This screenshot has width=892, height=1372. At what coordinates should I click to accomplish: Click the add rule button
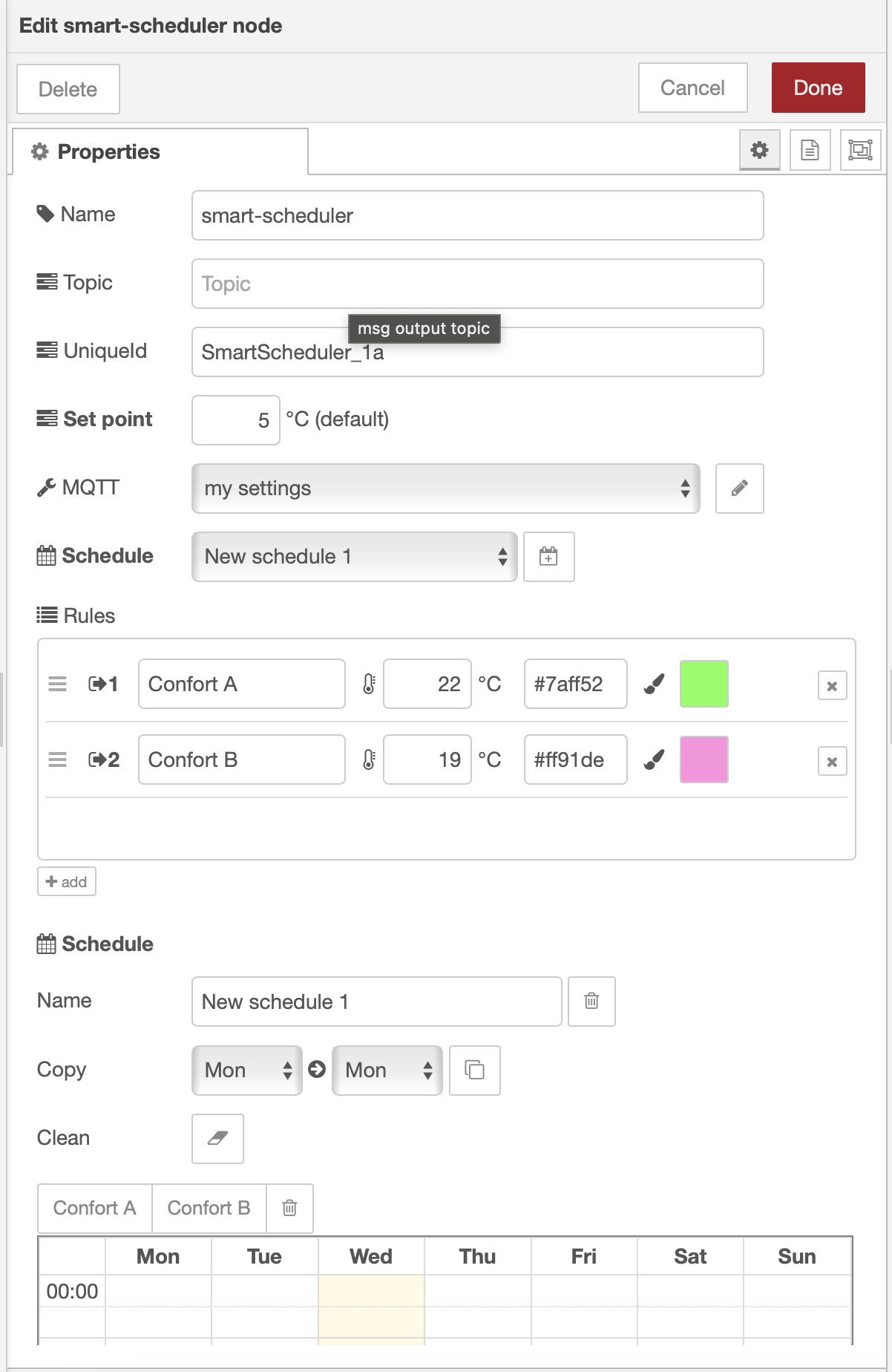(x=67, y=882)
